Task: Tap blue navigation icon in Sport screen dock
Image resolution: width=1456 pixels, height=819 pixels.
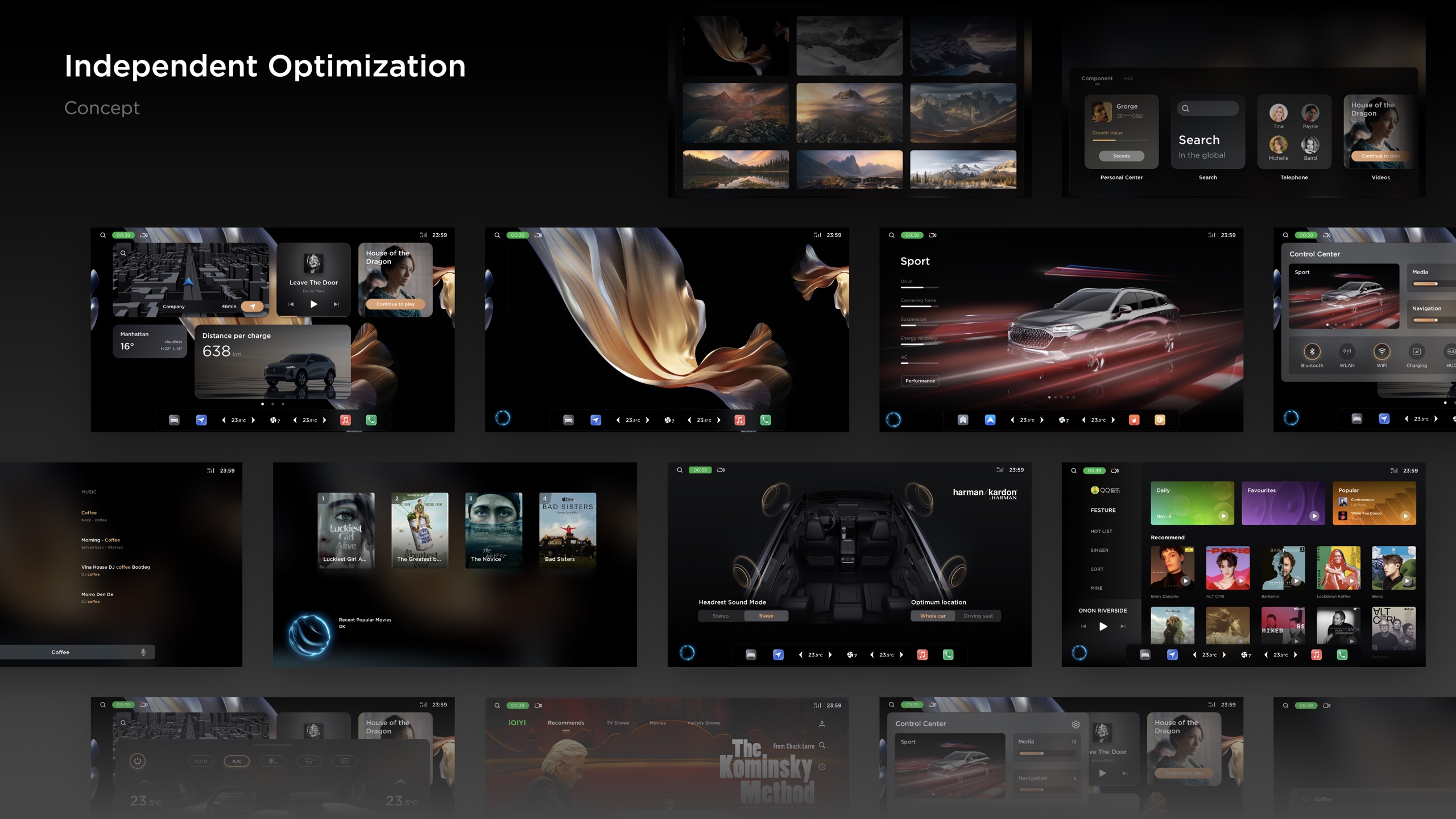Action: point(990,420)
